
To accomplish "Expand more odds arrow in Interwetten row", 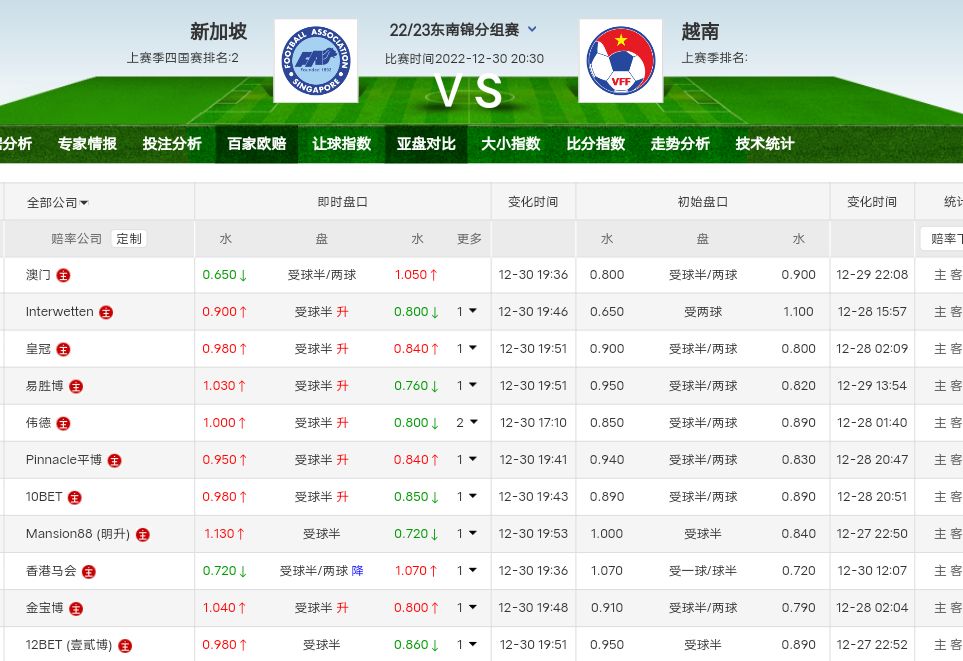I will click(x=472, y=312).
